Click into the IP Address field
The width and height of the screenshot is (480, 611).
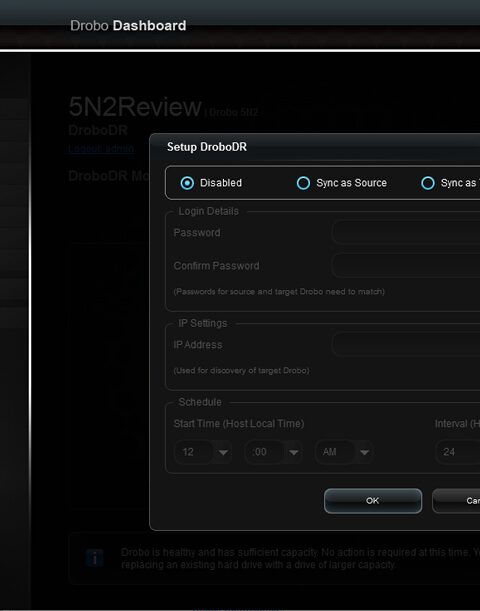click(x=406, y=344)
